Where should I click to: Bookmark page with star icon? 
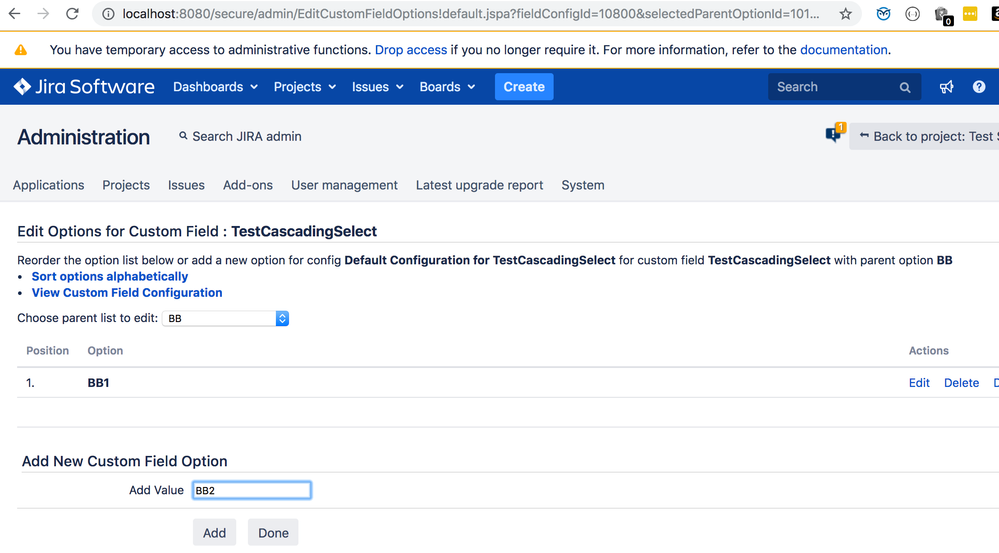[845, 14]
